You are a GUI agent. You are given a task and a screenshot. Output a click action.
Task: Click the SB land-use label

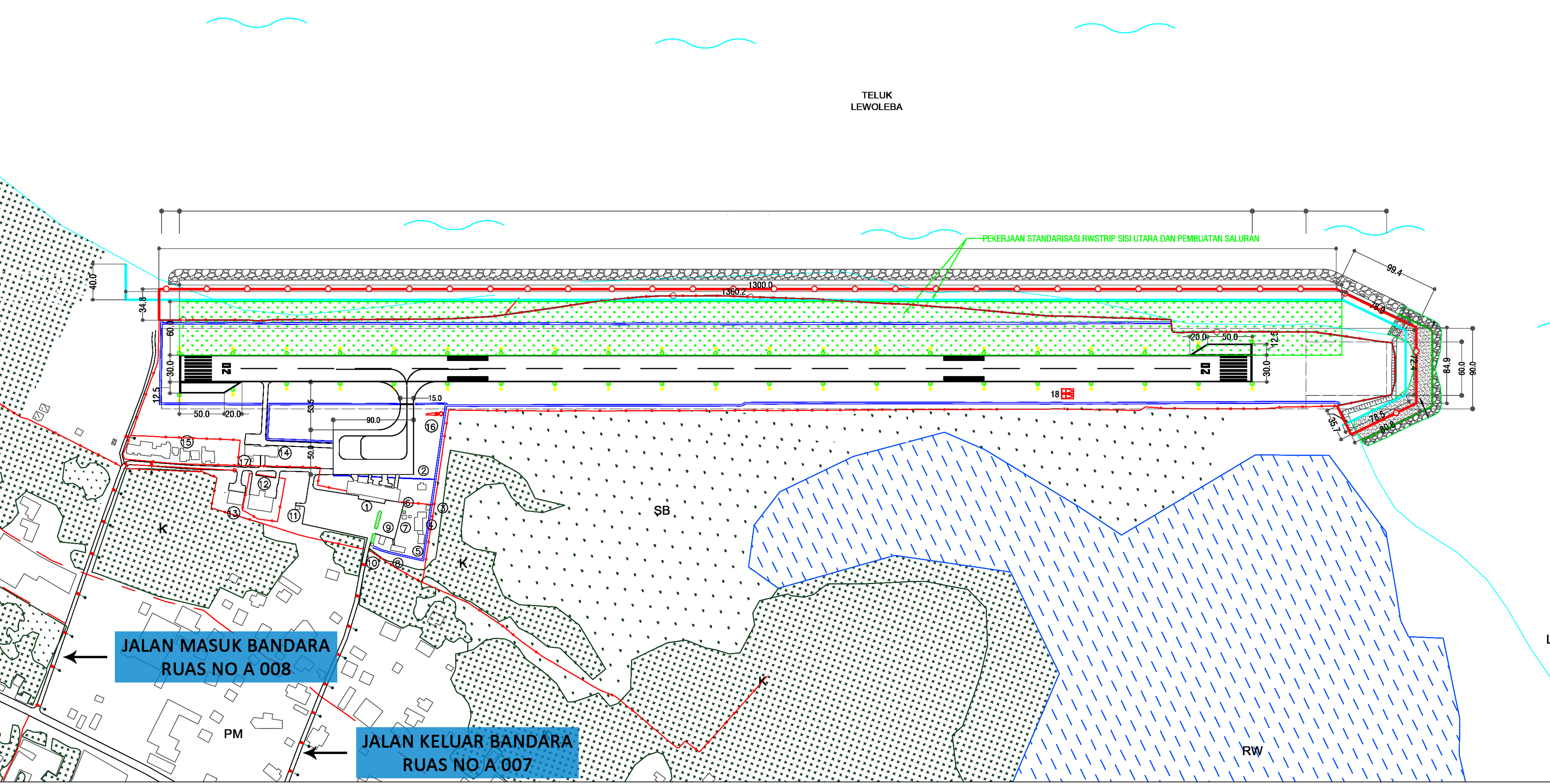[662, 511]
